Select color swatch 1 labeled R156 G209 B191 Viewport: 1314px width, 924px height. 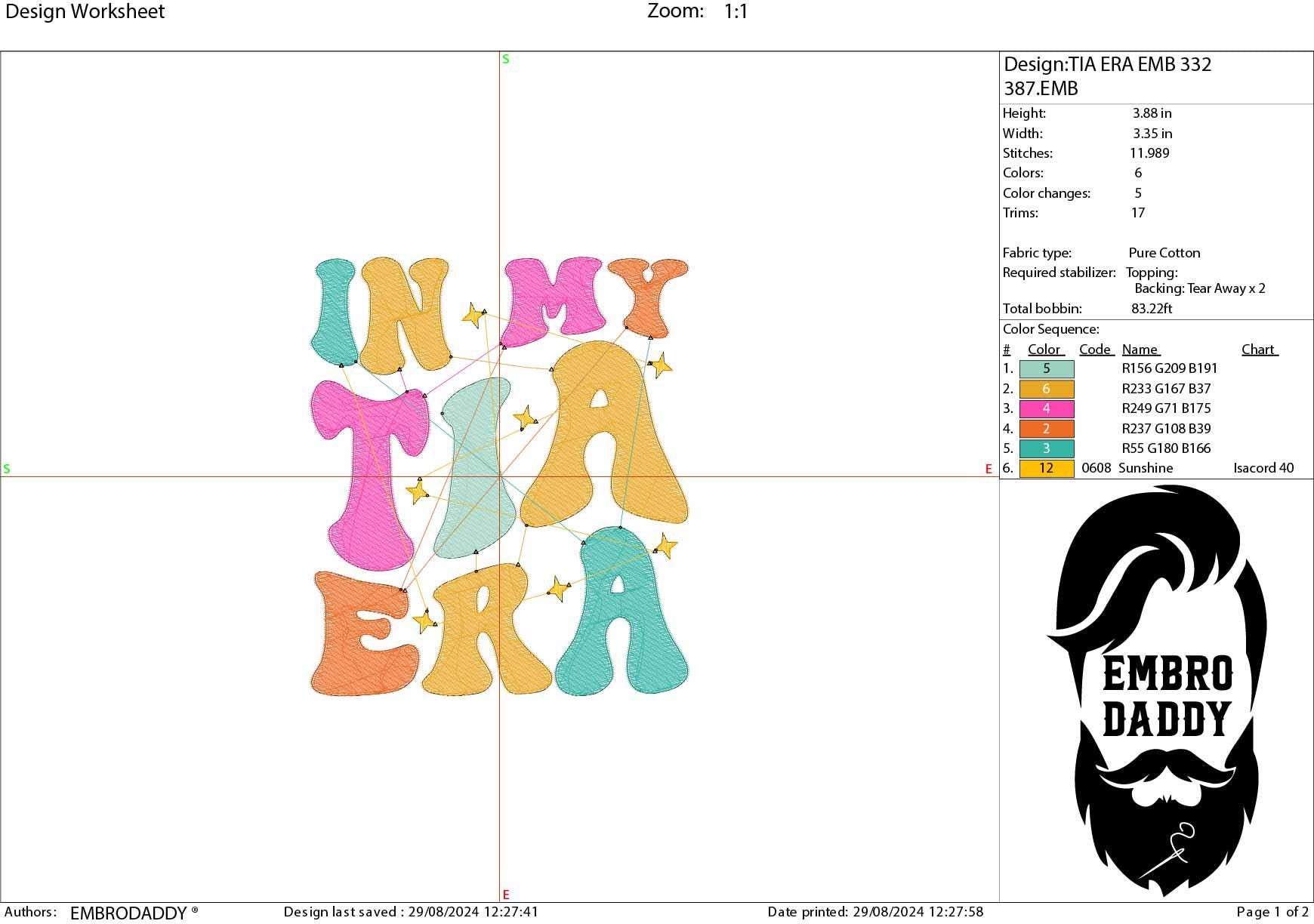[1046, 369]
